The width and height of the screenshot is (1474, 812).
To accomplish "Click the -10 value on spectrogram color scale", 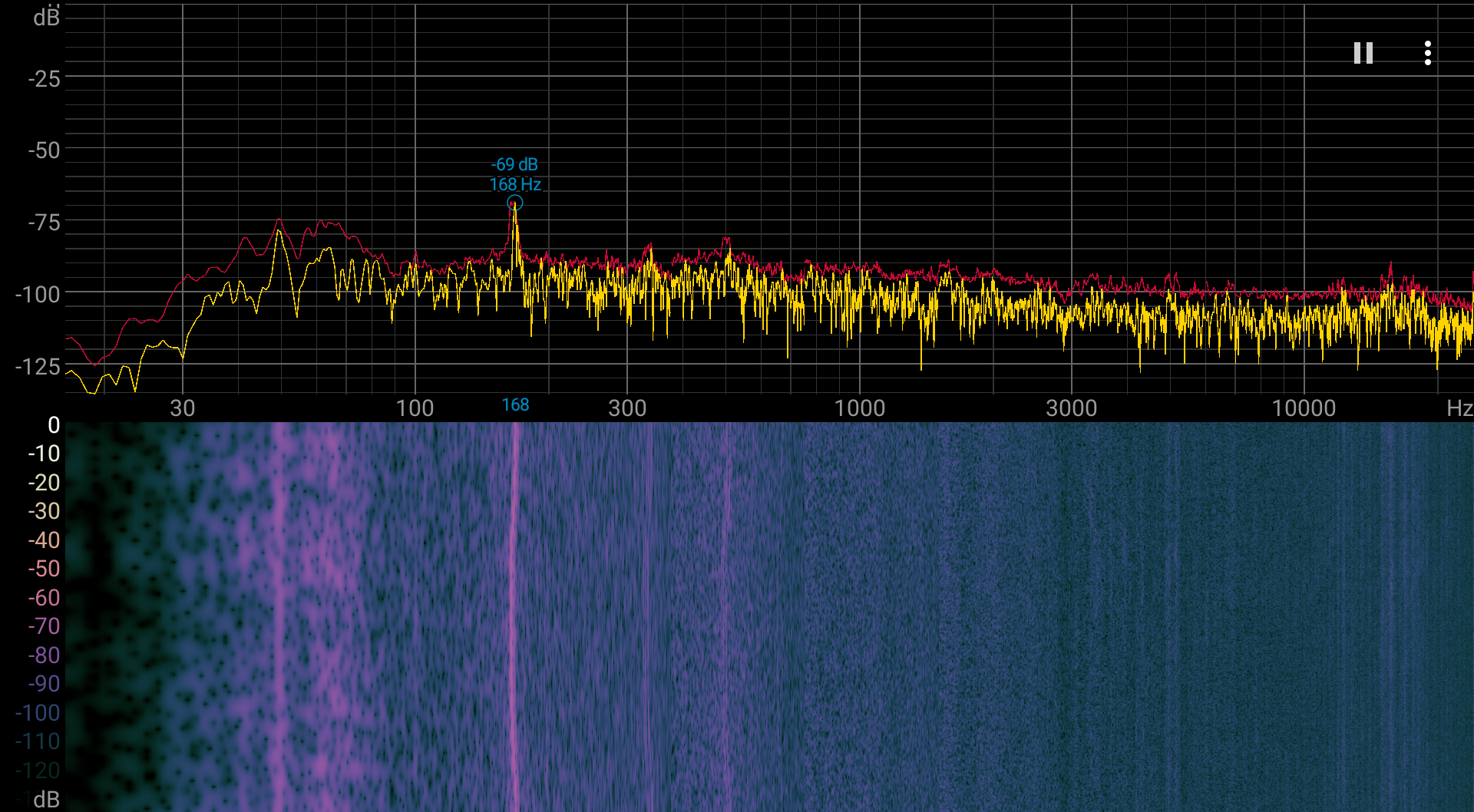I will (x=44, y=454).
